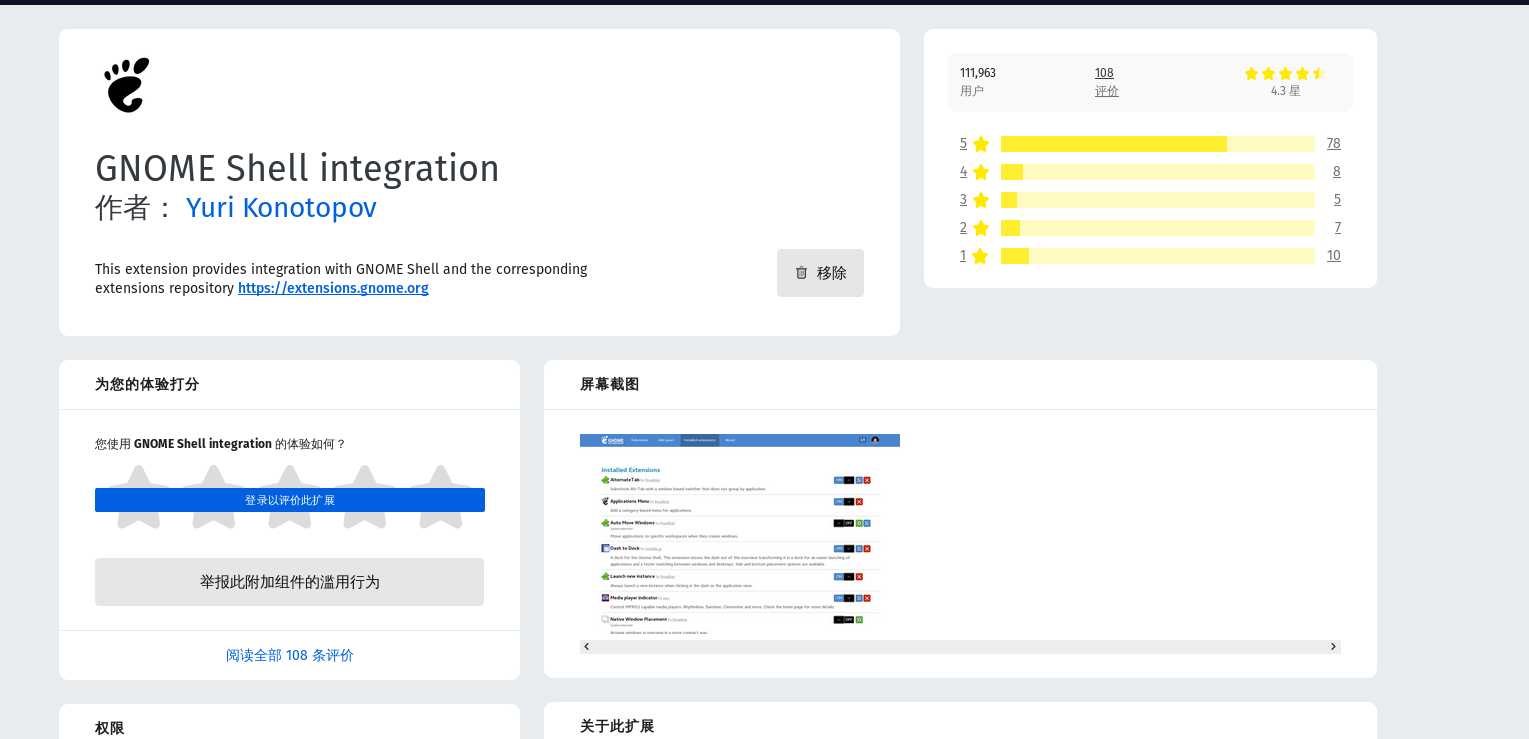Click the 5 three-star reviews count
Image resolution: width=1529 pixels, height=739 pixels.
(1337, 200)
